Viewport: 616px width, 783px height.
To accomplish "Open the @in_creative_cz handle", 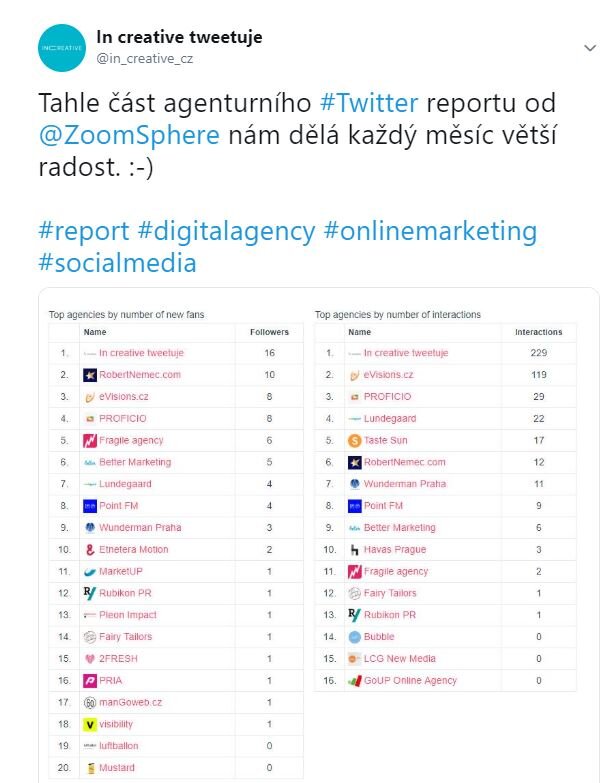I will (x=143, y=59).
